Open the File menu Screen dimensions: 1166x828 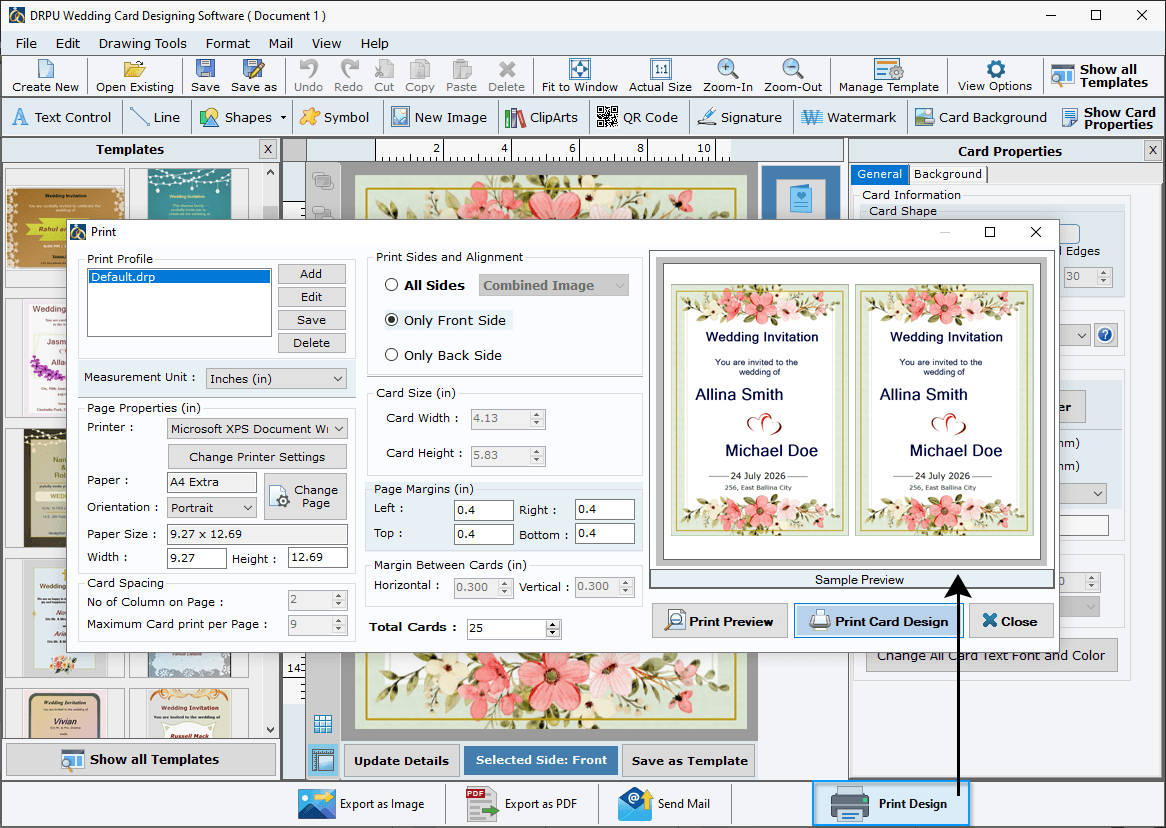point(26,43)
